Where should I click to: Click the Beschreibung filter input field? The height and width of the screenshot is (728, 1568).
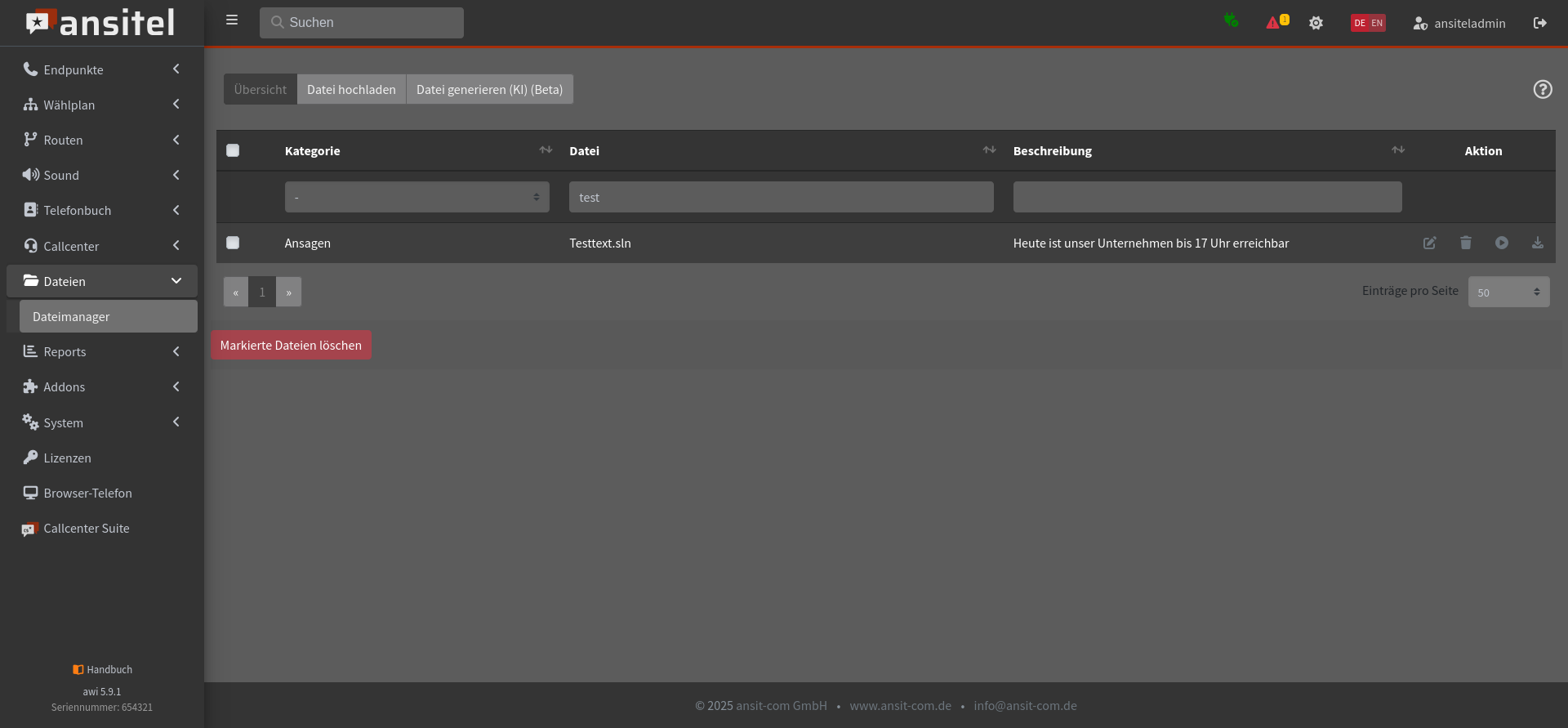(1207, 197)
